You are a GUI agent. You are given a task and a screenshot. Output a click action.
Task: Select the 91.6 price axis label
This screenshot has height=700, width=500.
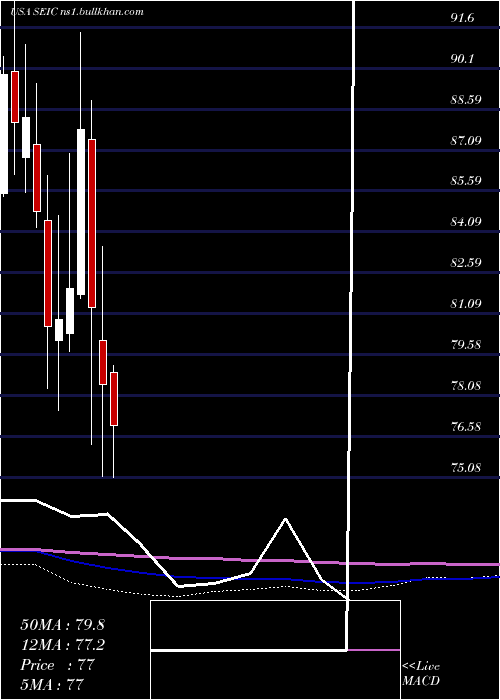[462, 18]
